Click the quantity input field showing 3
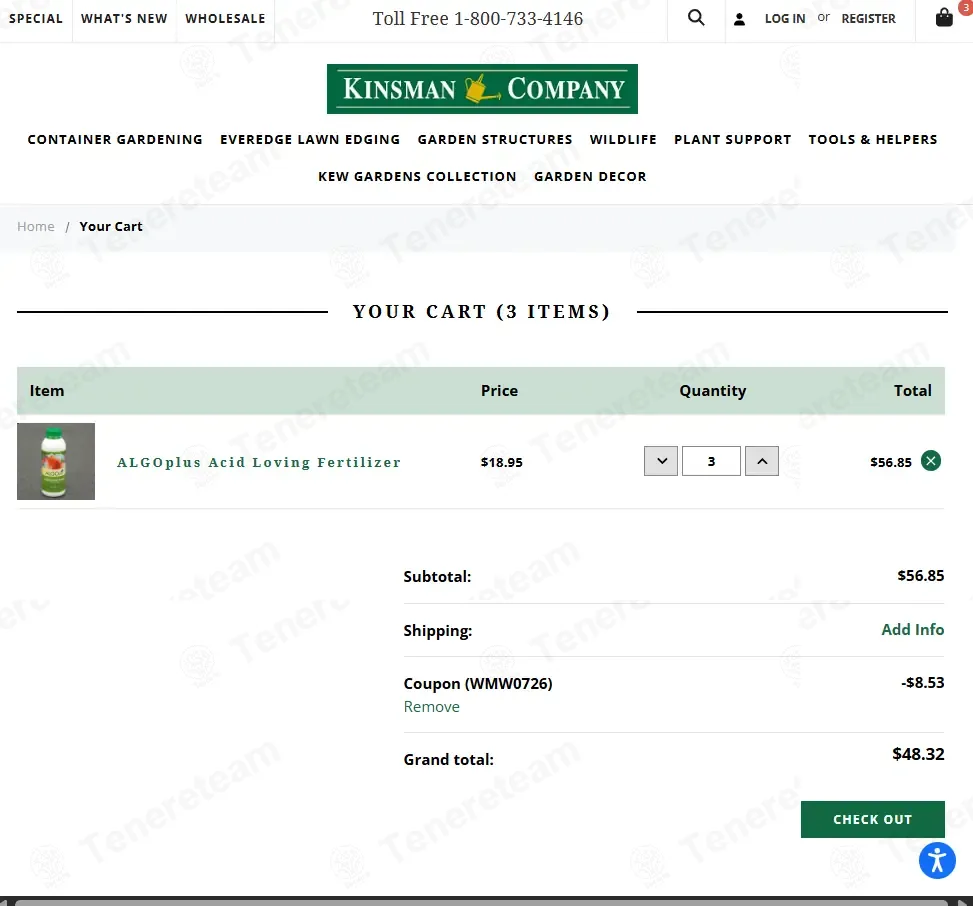Viewport: 973px width, 906px height. (x=711, y=461)
